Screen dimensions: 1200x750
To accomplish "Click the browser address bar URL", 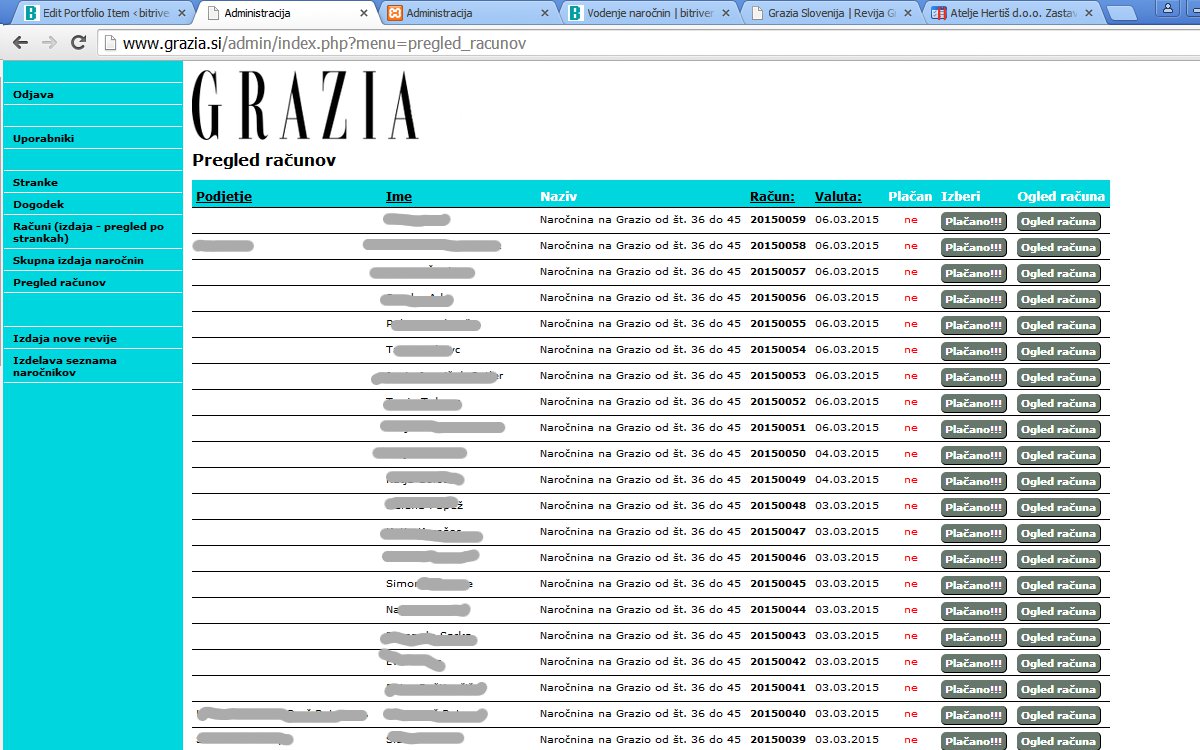I will (x=324, y=44).
